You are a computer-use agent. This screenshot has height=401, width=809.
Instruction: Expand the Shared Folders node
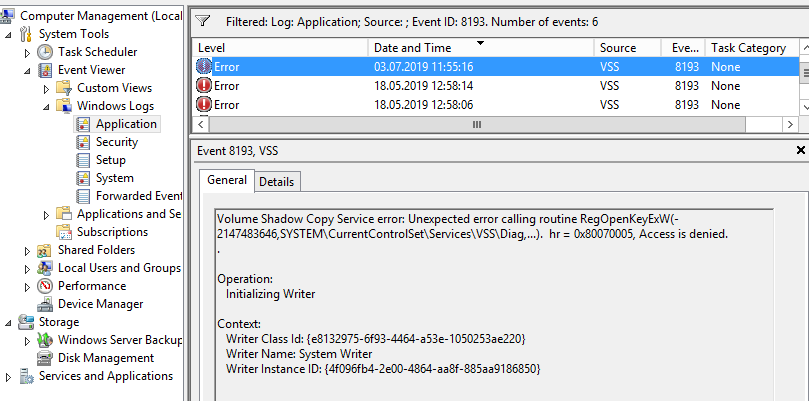pyautogui.click(x=27, y=251)
